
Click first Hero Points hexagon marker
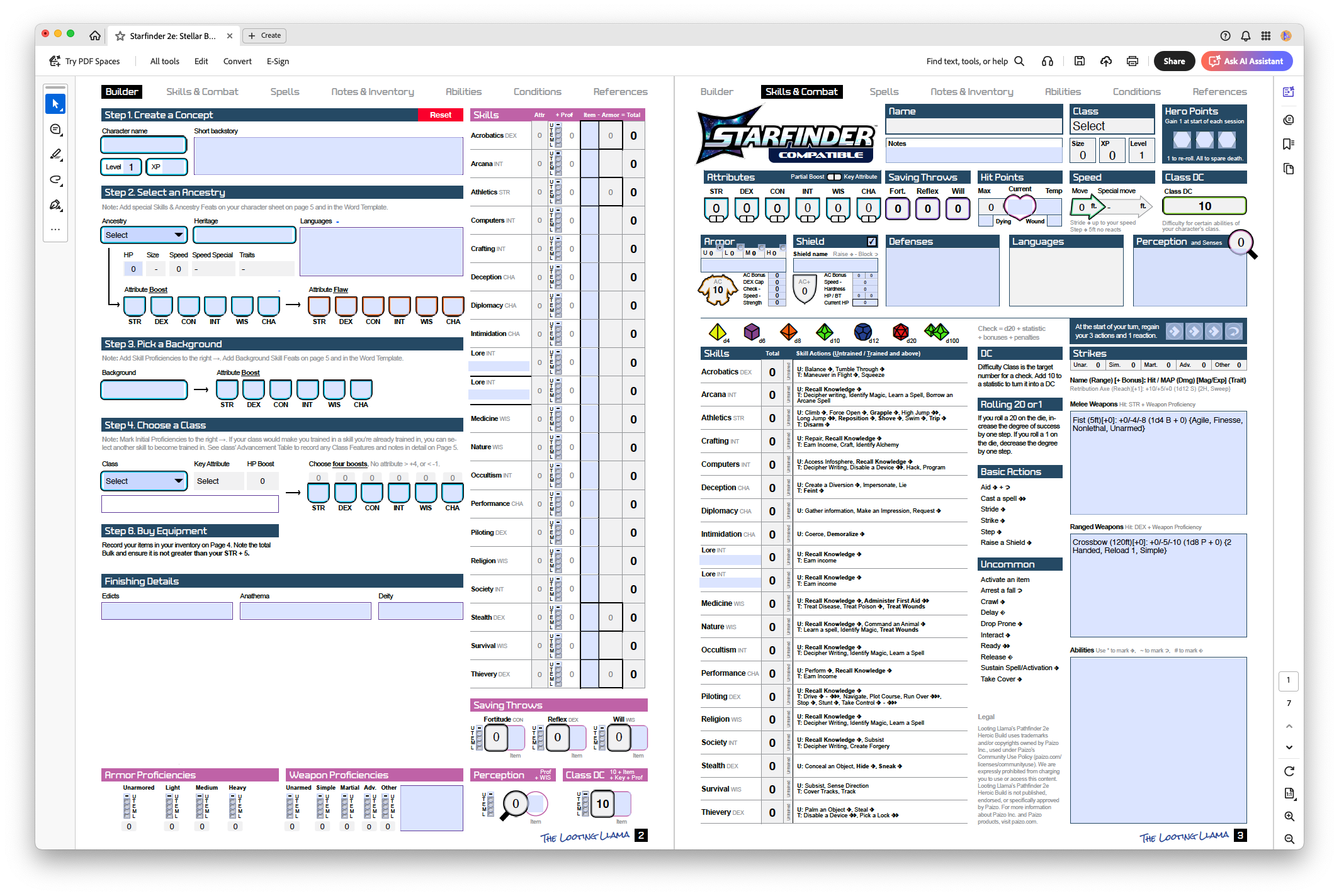click(x=1182, y=140)
